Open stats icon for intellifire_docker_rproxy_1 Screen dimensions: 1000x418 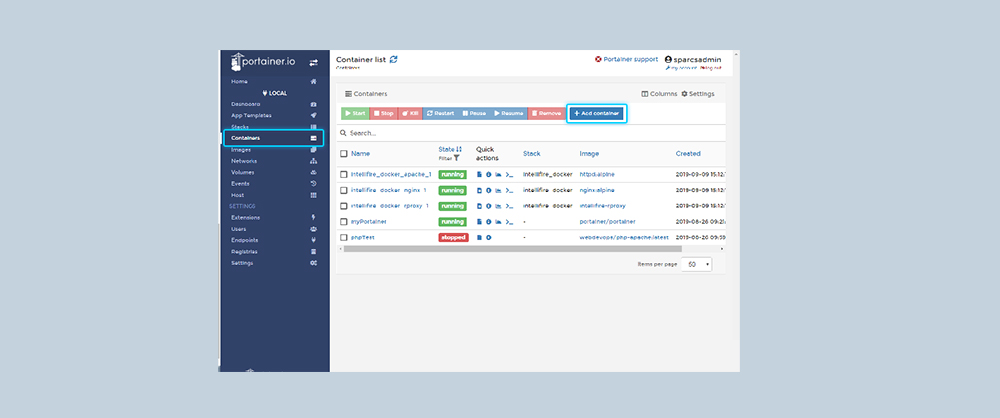498,206
